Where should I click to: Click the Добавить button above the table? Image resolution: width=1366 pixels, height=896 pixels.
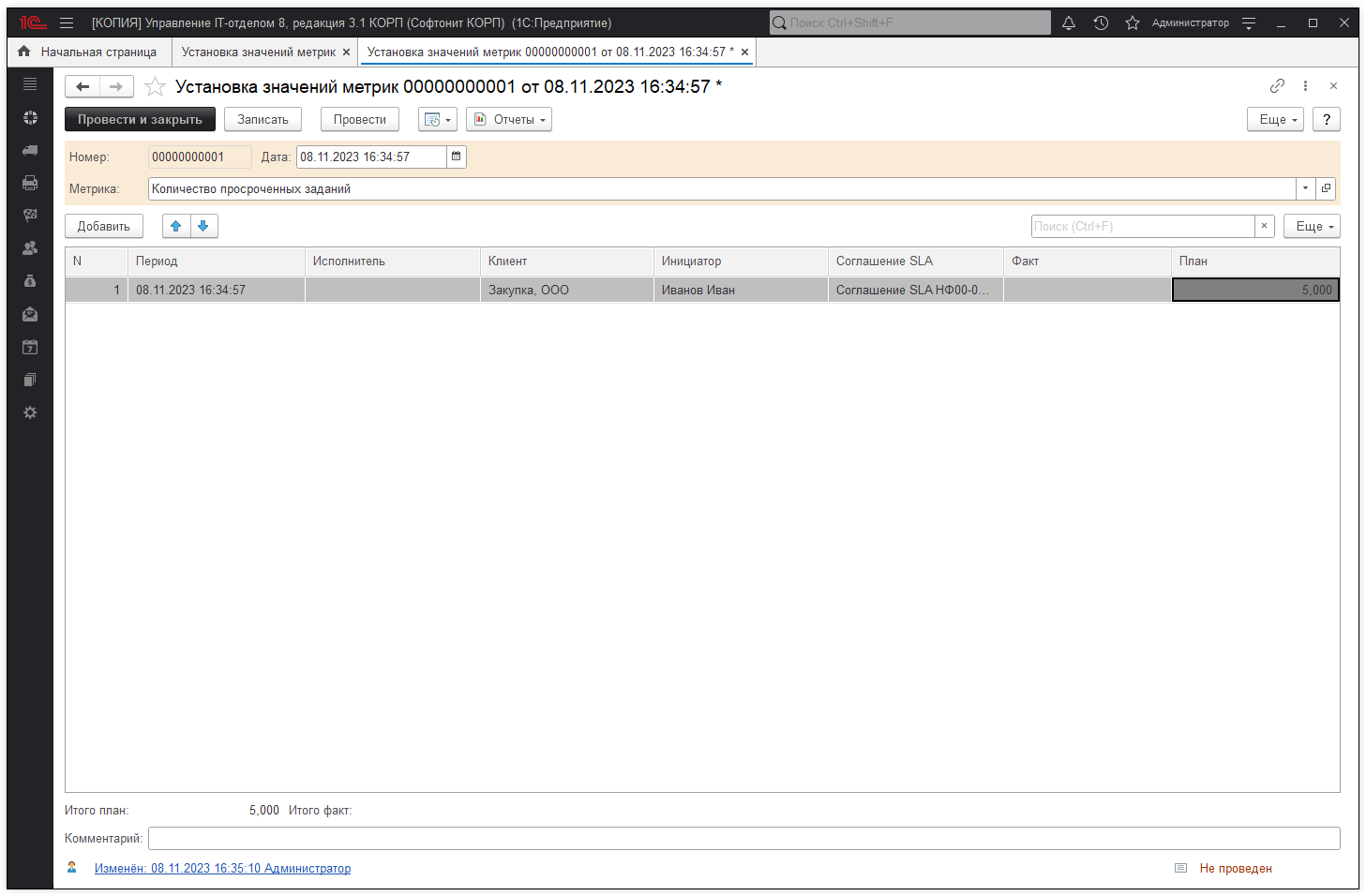(104, 226)
